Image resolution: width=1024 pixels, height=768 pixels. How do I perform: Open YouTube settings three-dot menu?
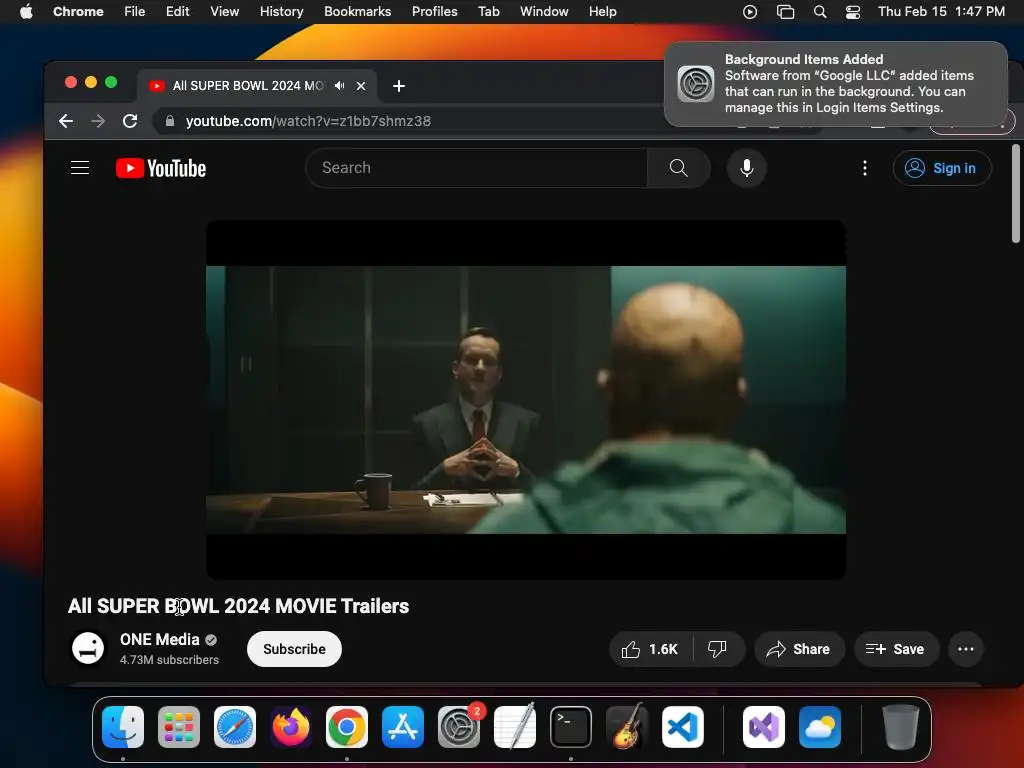click(x=865, y=168)
